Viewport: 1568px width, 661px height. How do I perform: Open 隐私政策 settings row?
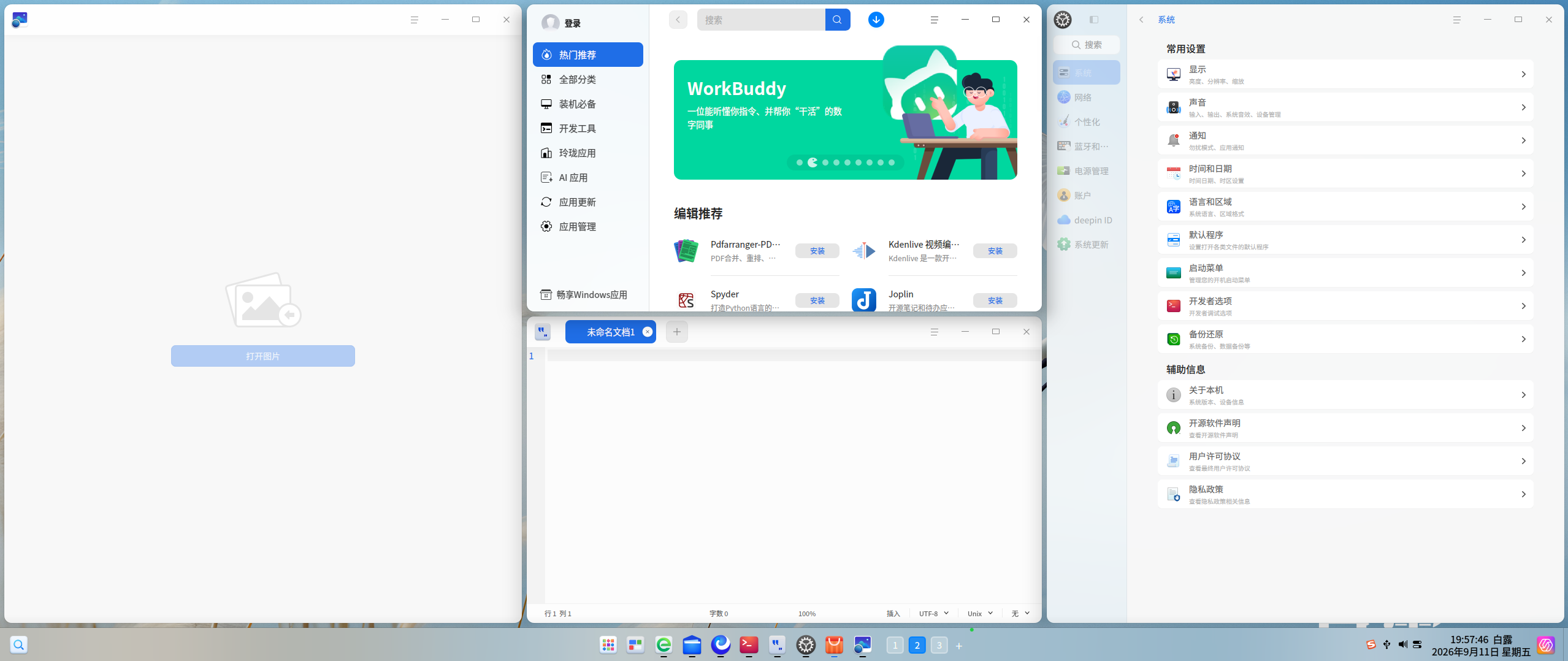1345,494
